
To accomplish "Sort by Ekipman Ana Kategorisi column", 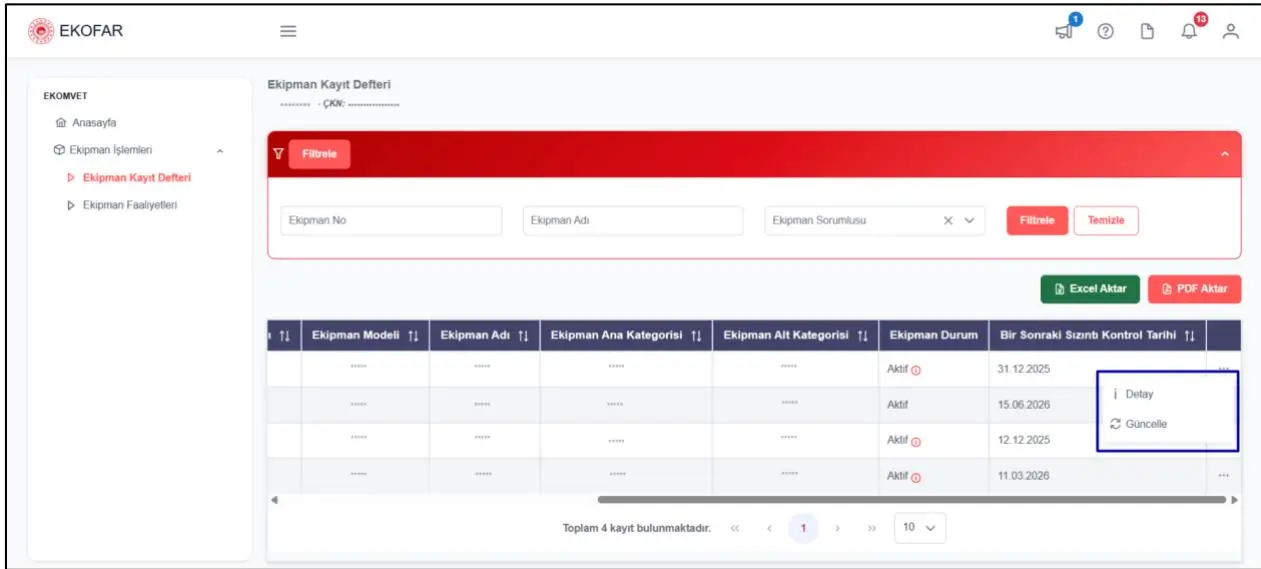I will point(696,335).
